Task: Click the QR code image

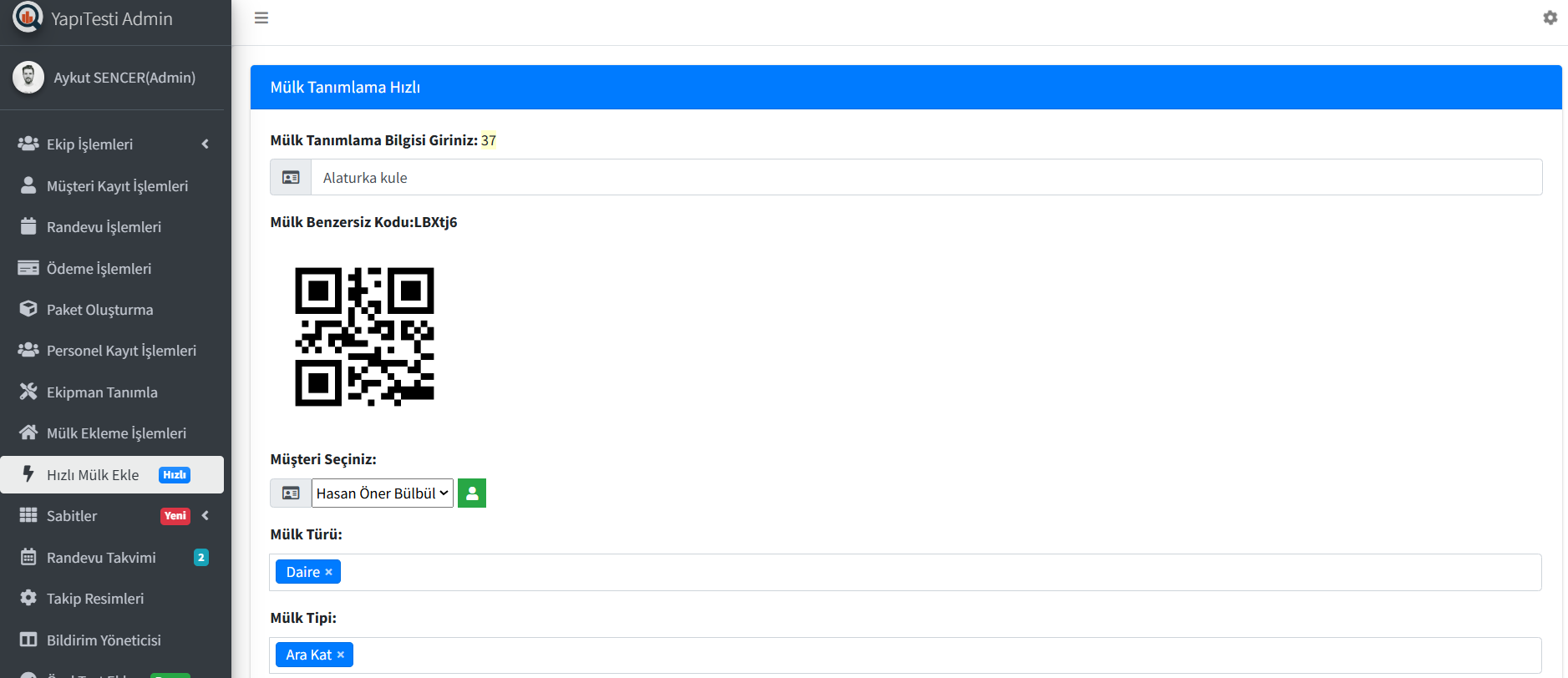Action: tap(365, 337)
